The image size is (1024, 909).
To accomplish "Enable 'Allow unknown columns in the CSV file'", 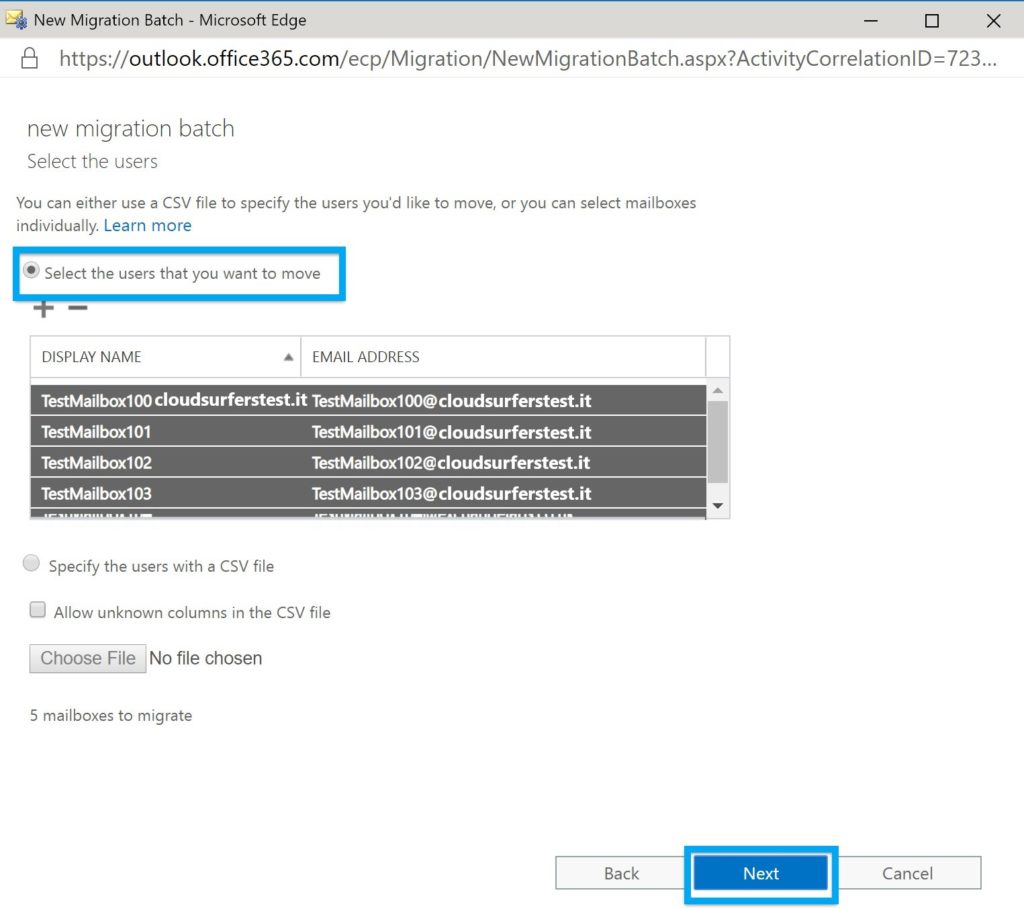I will pyautogui.click(x=38, y=610).
